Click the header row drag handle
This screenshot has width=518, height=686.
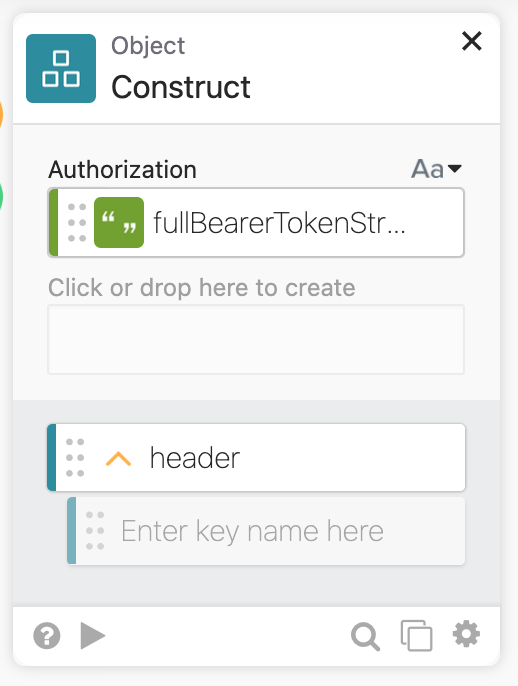point(75,457)
